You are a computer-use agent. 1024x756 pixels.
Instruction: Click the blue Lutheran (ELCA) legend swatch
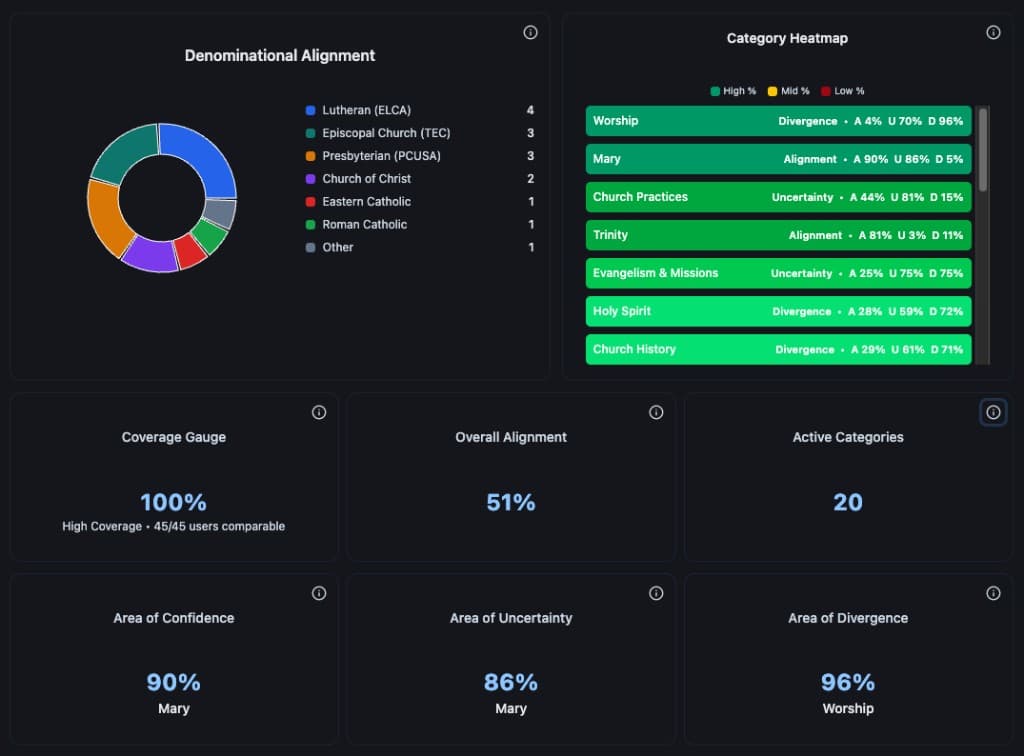(x=311, y=110)
